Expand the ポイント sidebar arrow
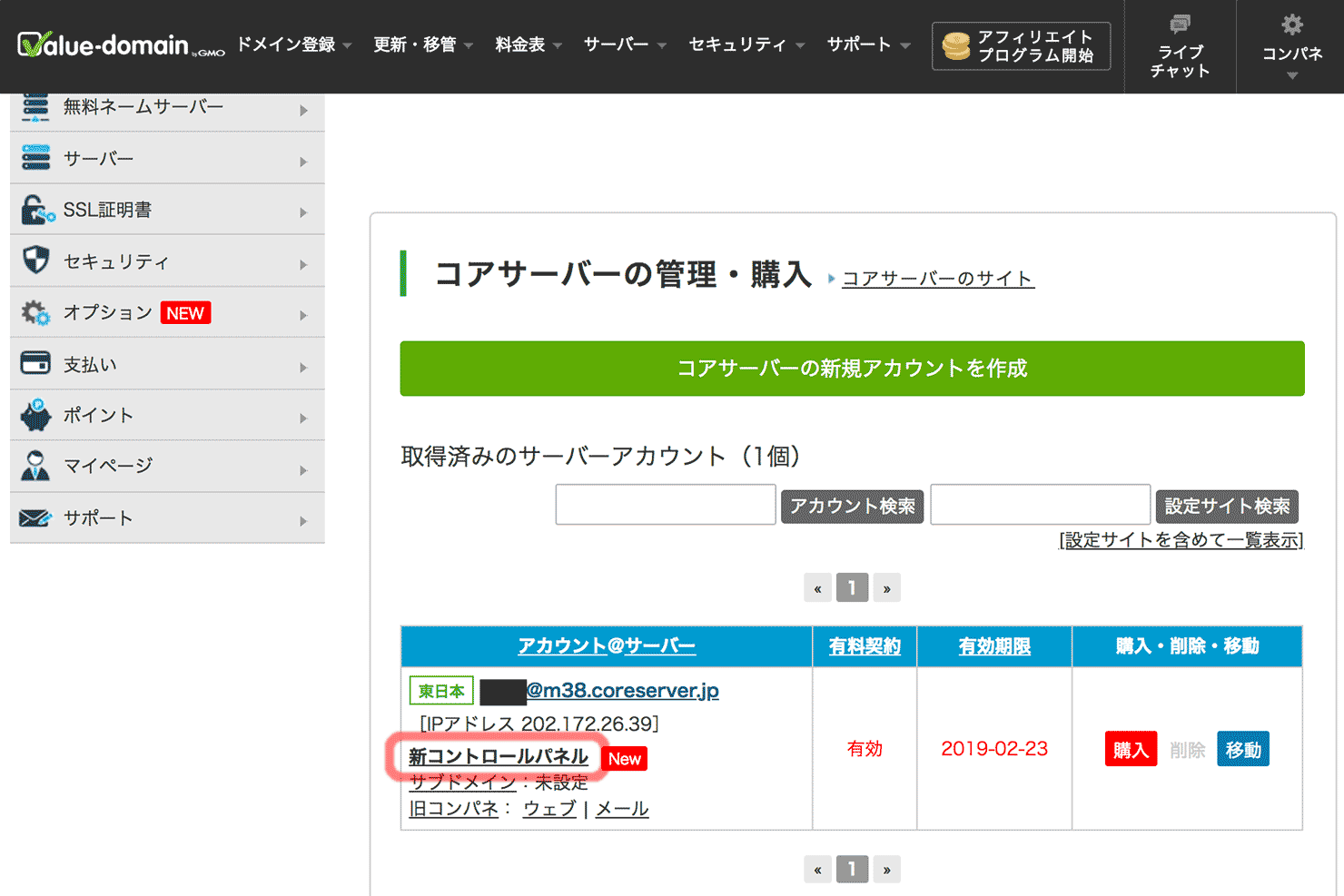Viewport: 1344px width, 896px height. (x=303, y=418)
